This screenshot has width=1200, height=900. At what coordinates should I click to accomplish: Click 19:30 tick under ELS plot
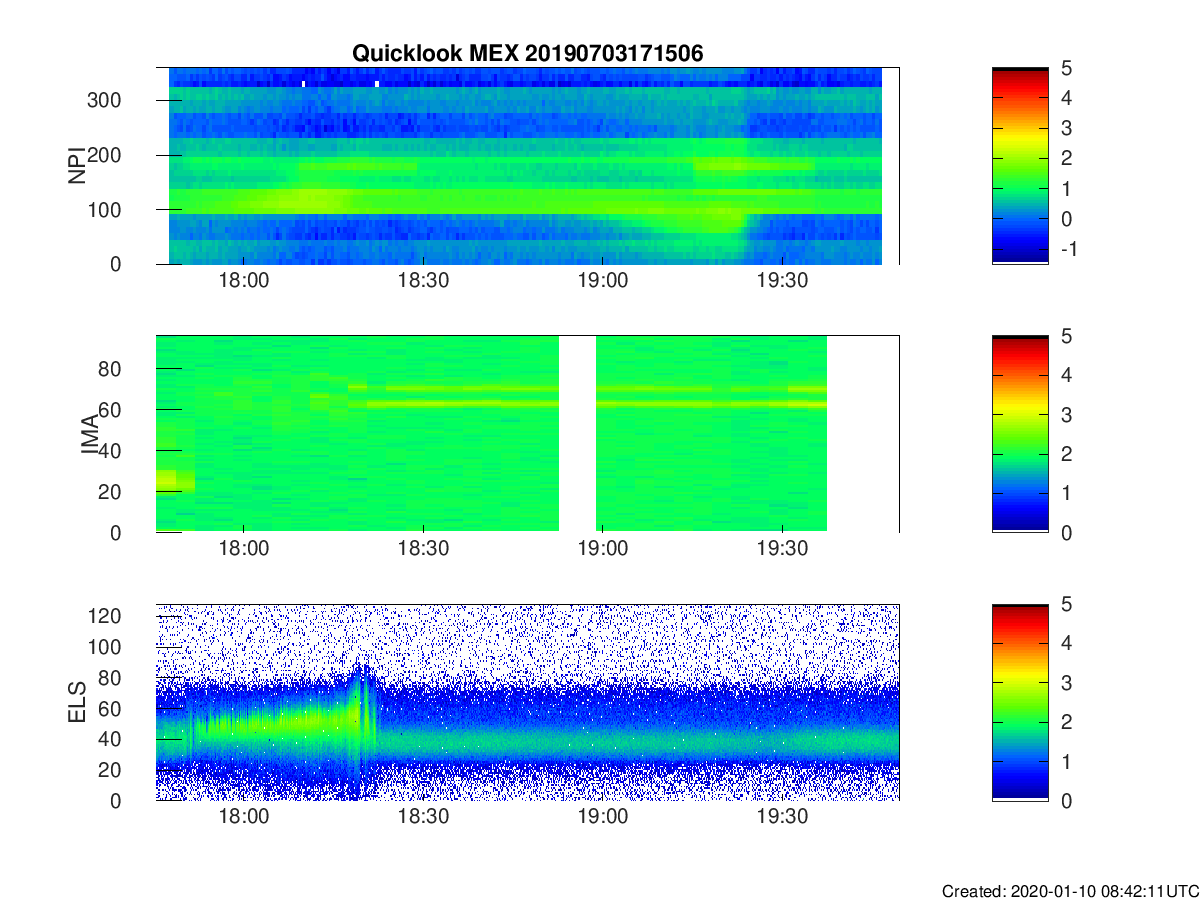tap(783, 818)
